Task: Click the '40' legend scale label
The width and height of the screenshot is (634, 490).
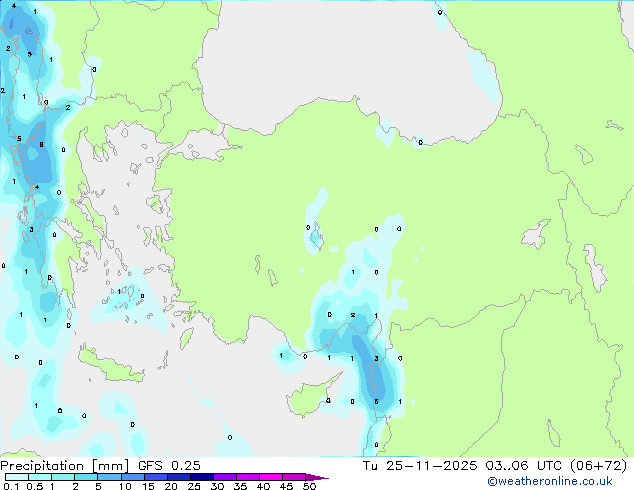Action: [x=263, y=486]
